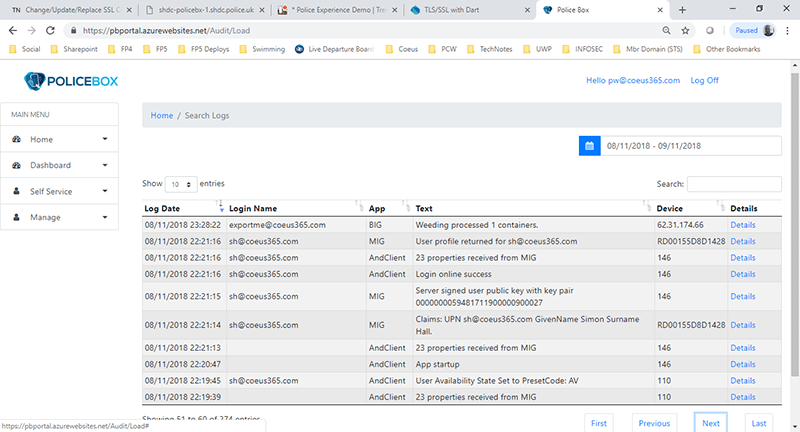Viewport: 800px width, 432px height.
Task: Bookmark this page with the star icon
Action: [x=684, y=30]
